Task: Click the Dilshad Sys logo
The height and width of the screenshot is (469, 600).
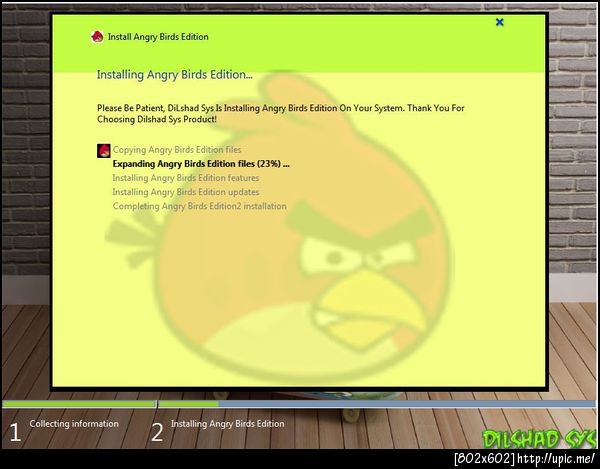Action: 540,439
